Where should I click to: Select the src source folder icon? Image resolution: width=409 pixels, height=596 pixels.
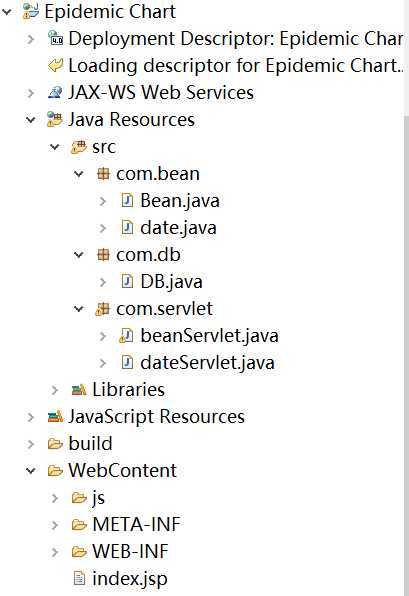[79, 147]
